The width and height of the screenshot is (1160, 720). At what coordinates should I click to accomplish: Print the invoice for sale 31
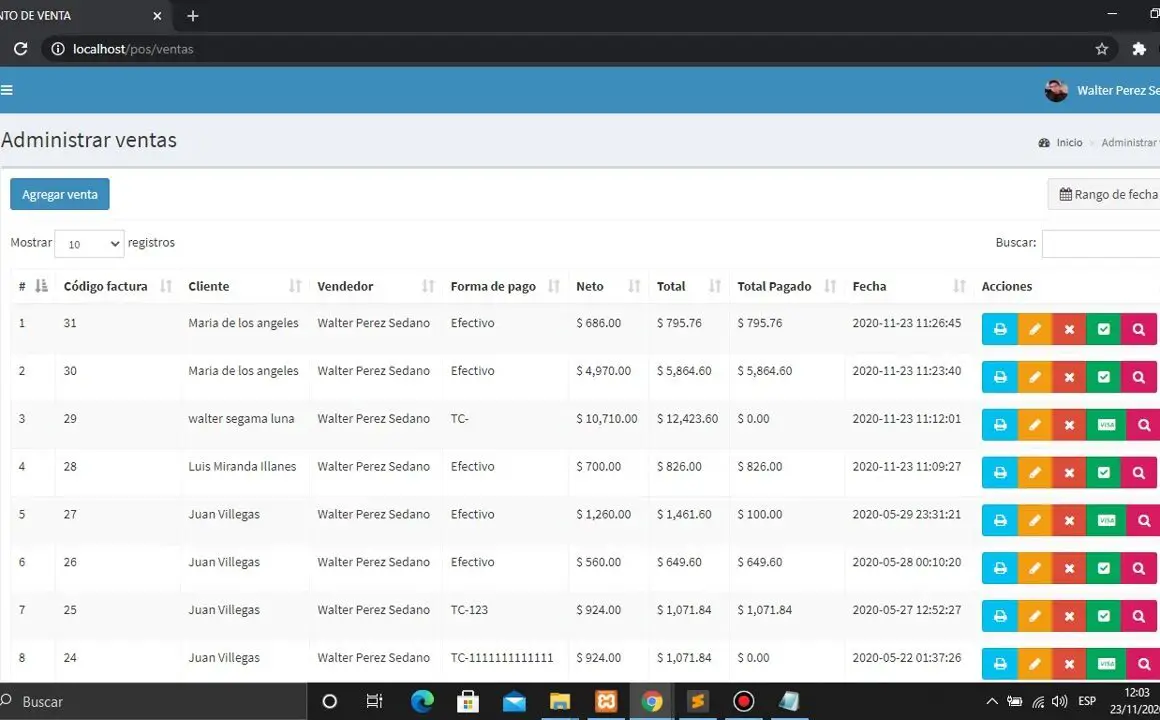[x=999, y=329]
